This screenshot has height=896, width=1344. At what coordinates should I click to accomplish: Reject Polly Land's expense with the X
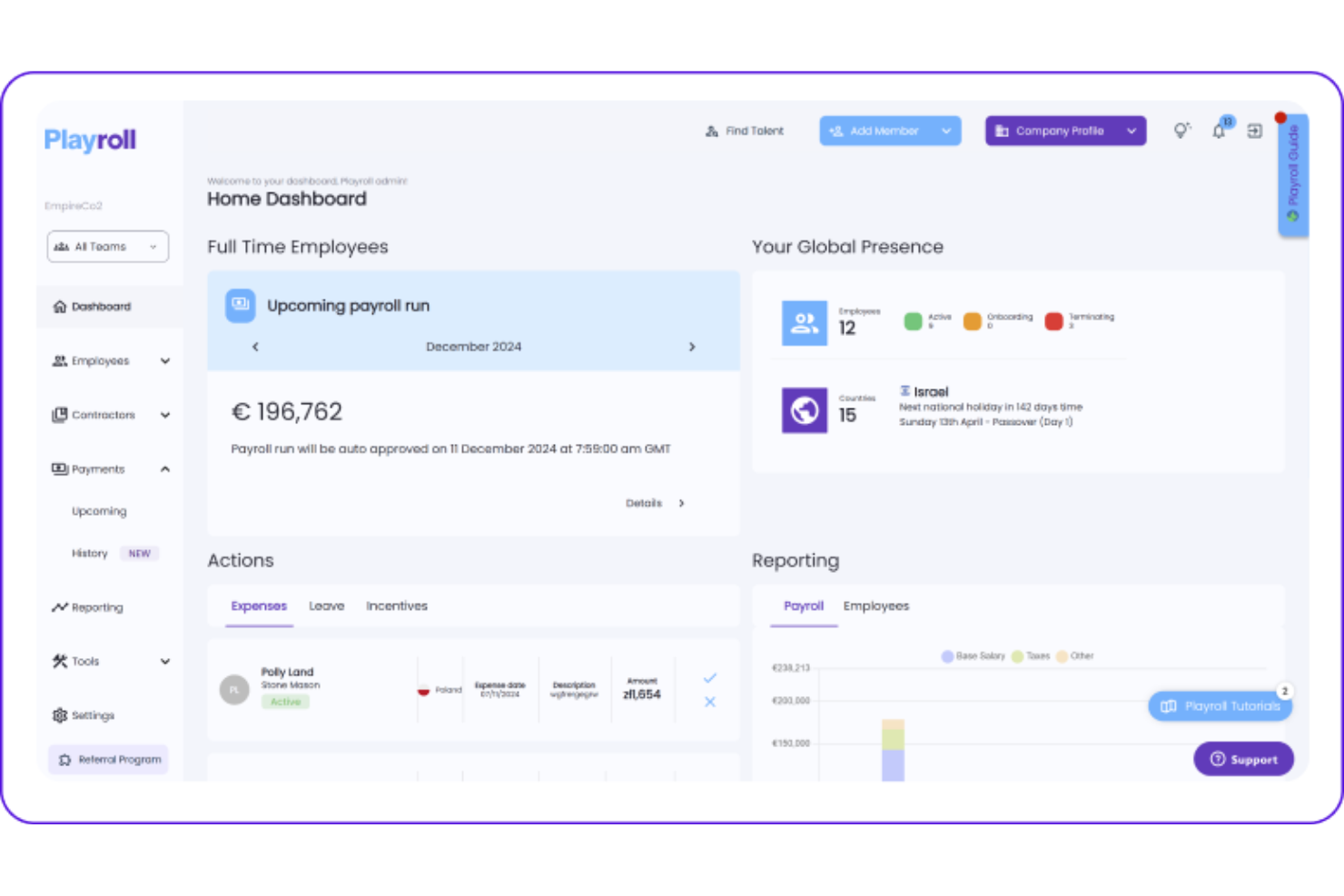(709, 701)
